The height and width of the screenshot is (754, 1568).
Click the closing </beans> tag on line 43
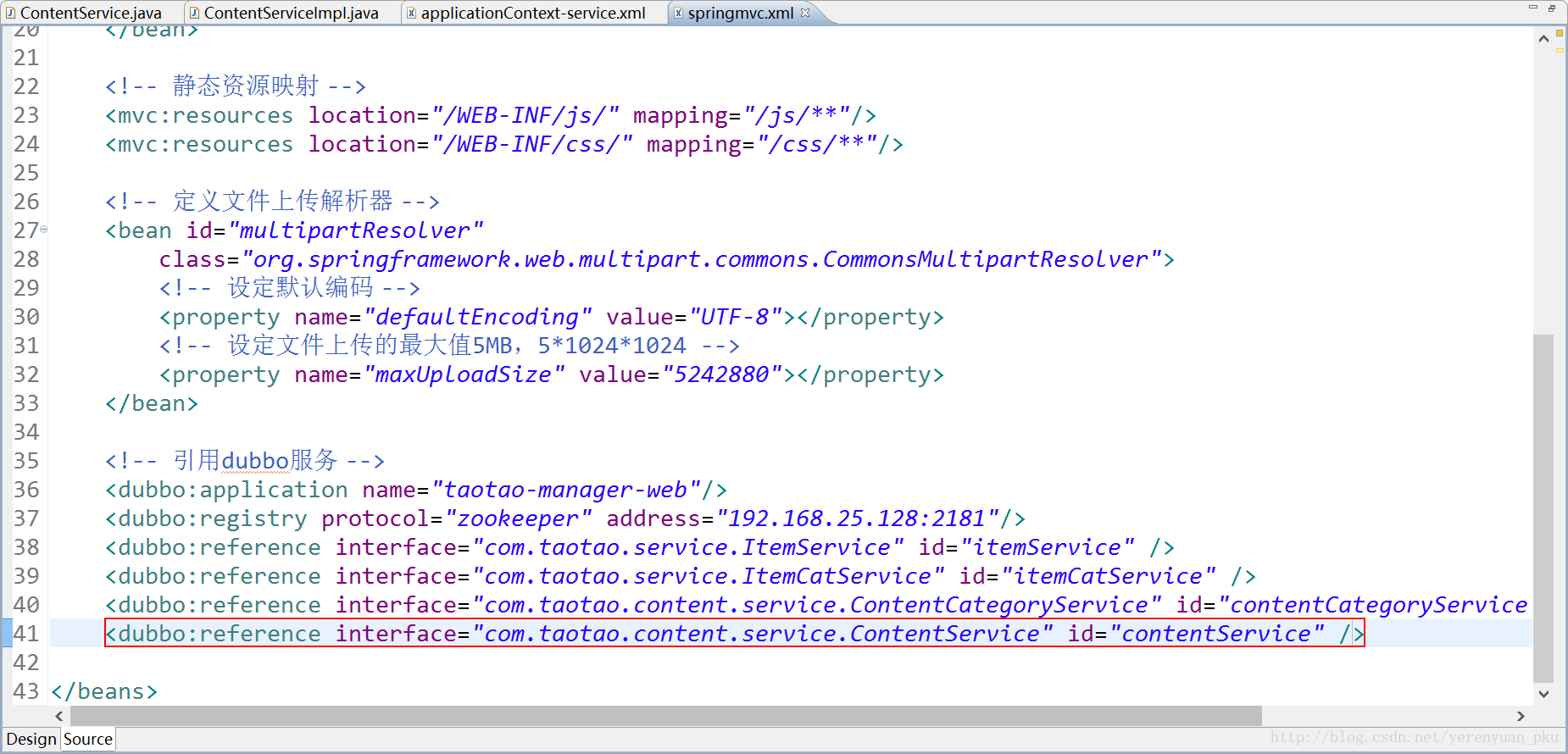104,691
